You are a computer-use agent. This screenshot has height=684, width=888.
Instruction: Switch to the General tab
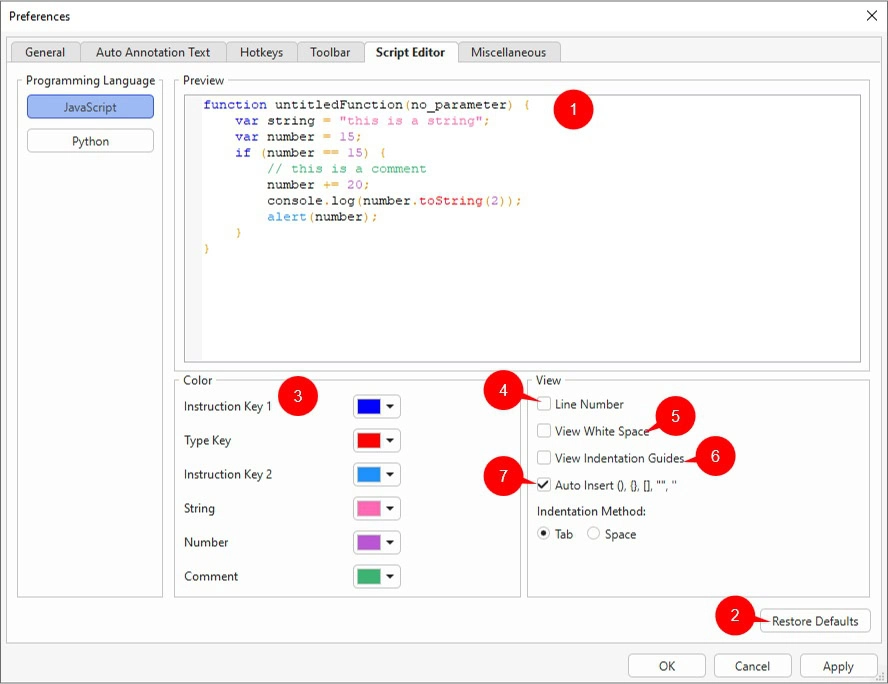tap(44, 51)
